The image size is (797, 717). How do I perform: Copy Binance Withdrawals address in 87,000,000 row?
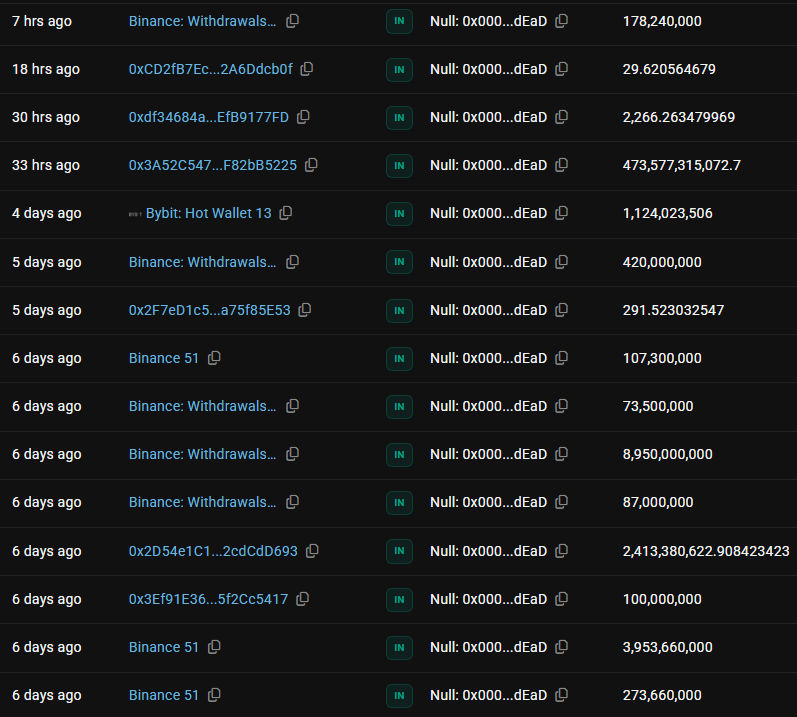click(x=292, y=502)
